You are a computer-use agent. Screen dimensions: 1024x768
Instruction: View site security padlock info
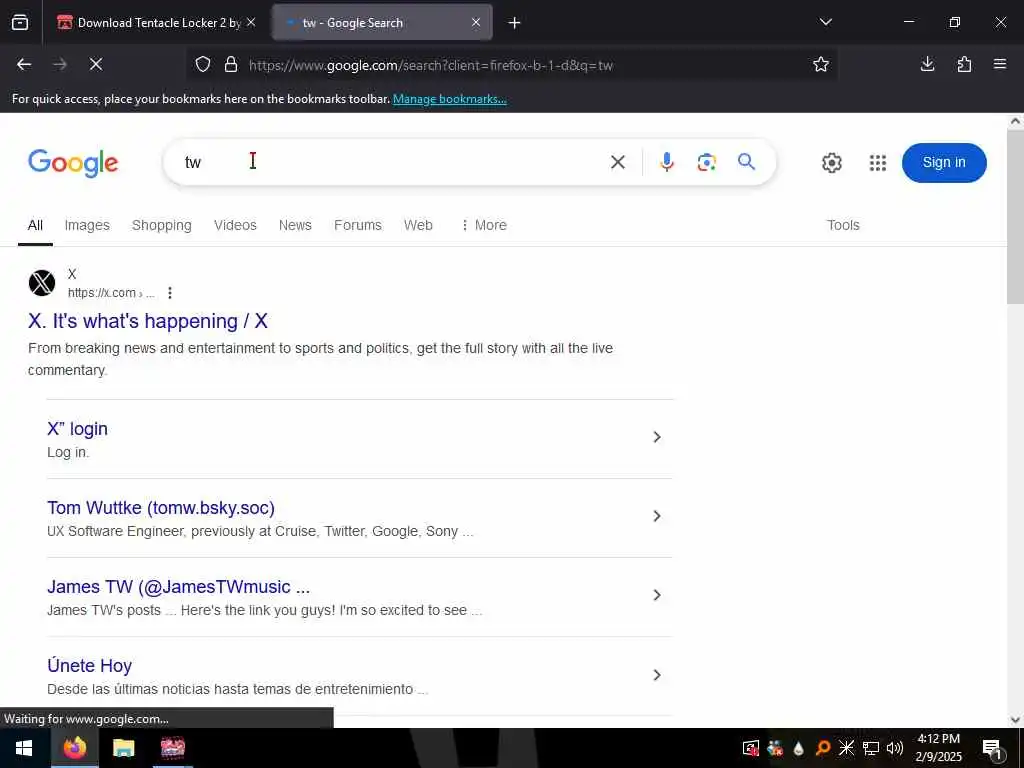[231, 65]
